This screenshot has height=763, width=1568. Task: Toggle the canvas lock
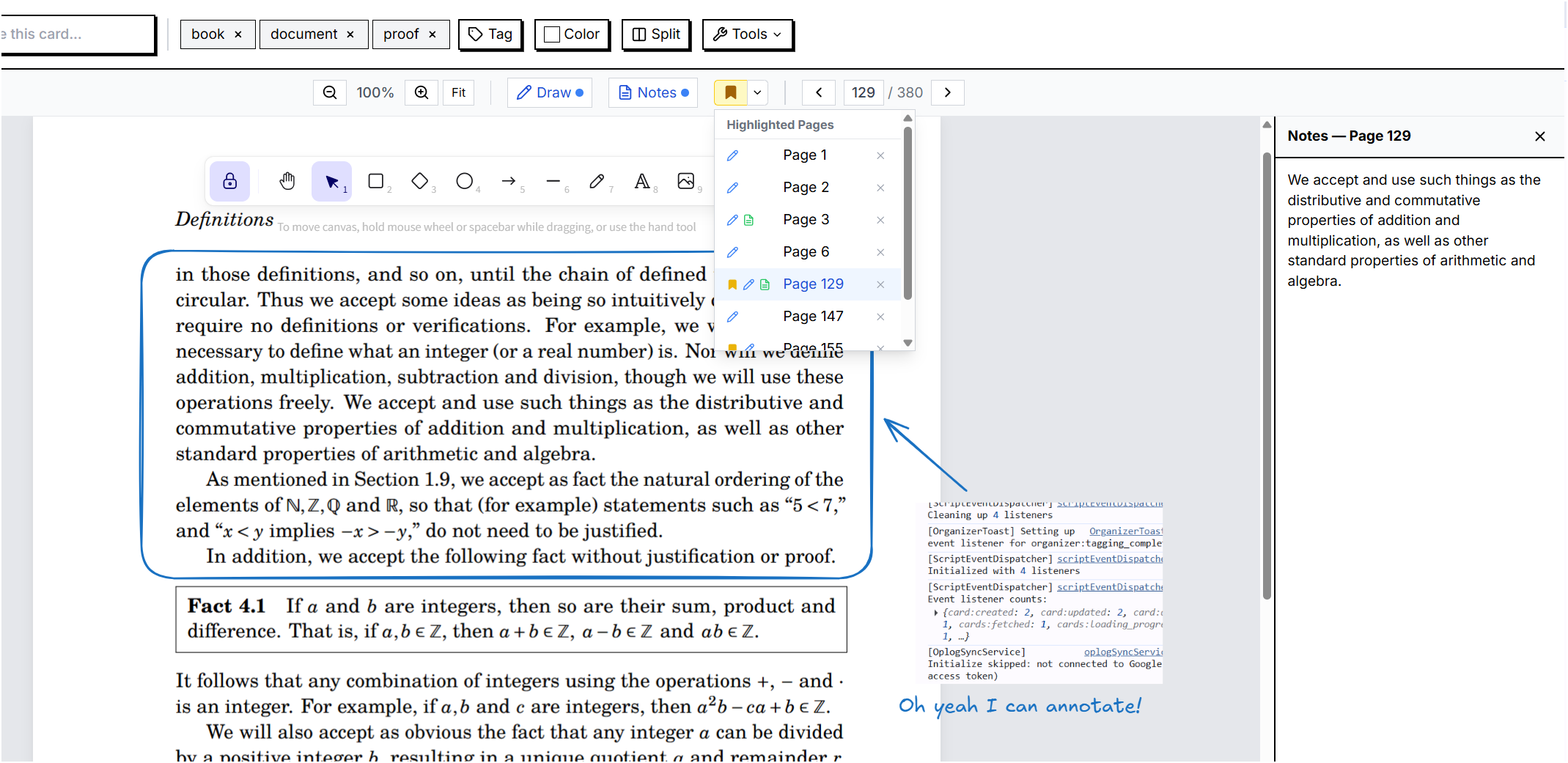click(x=229, y=181)
